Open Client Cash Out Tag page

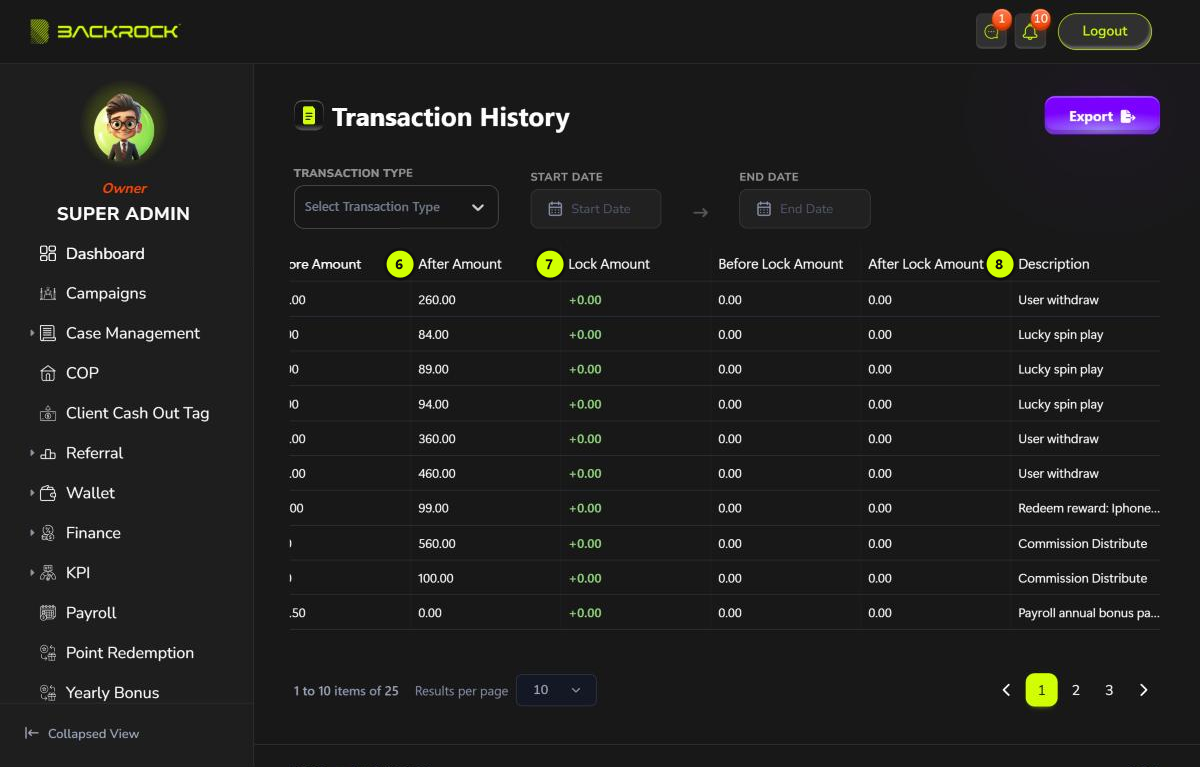click(138, 413)
